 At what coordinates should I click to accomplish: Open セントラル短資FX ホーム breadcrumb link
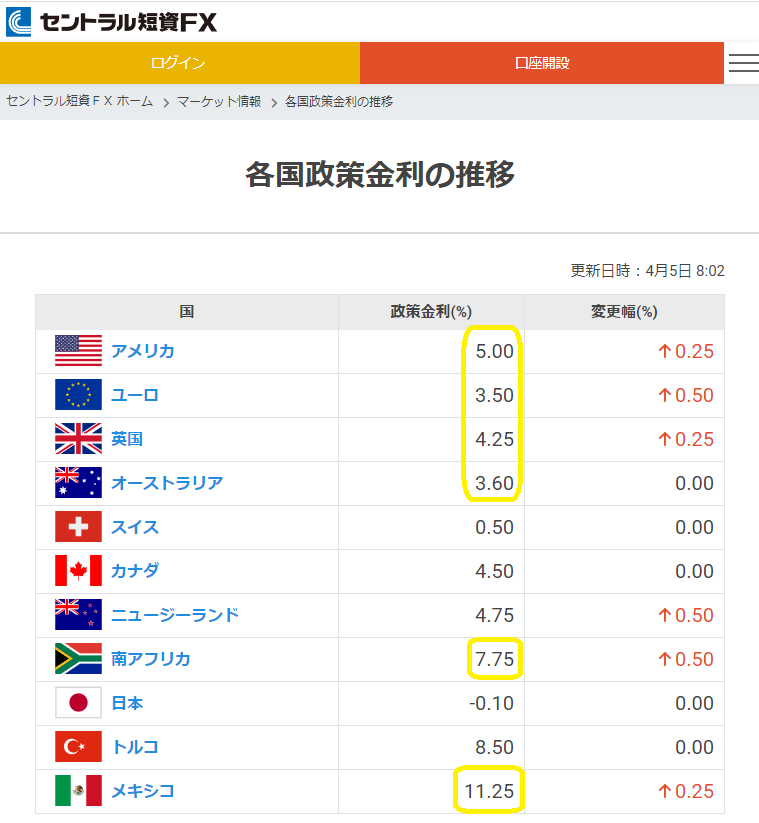(80, 101)
